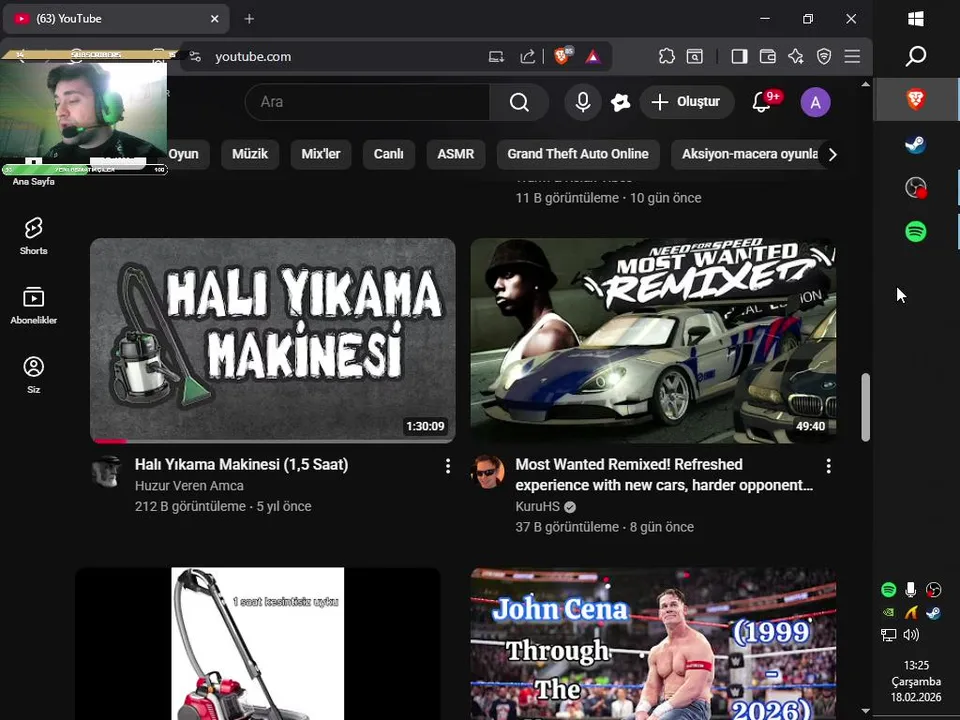Open options for Halı Yıkama Makinesi video
Screen dimensions: 960x720
point(448,466)
